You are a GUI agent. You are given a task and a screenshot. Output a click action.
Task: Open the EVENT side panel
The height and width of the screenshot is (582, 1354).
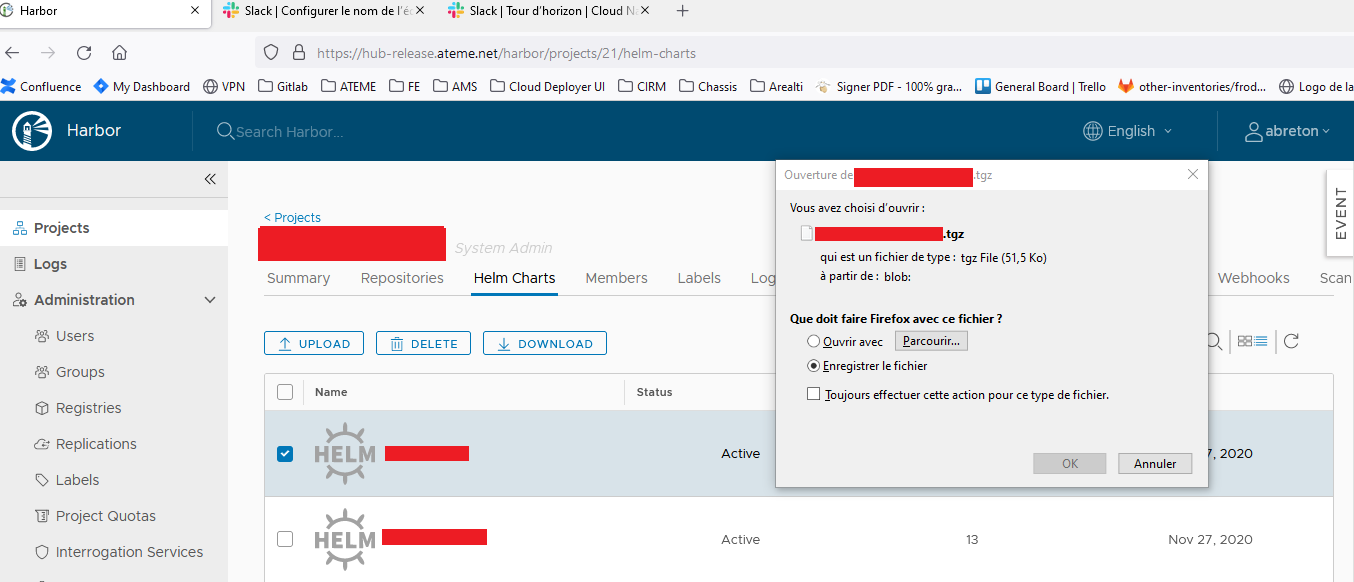[1340, 214]
